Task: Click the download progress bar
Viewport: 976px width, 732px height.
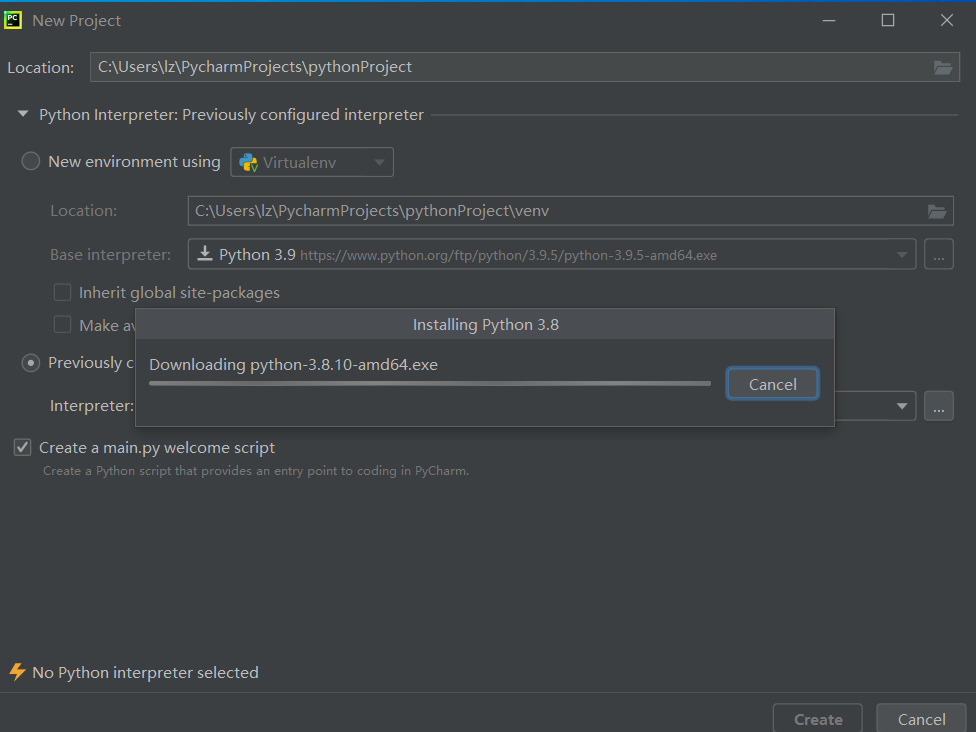Action: (x=430, y=383)
